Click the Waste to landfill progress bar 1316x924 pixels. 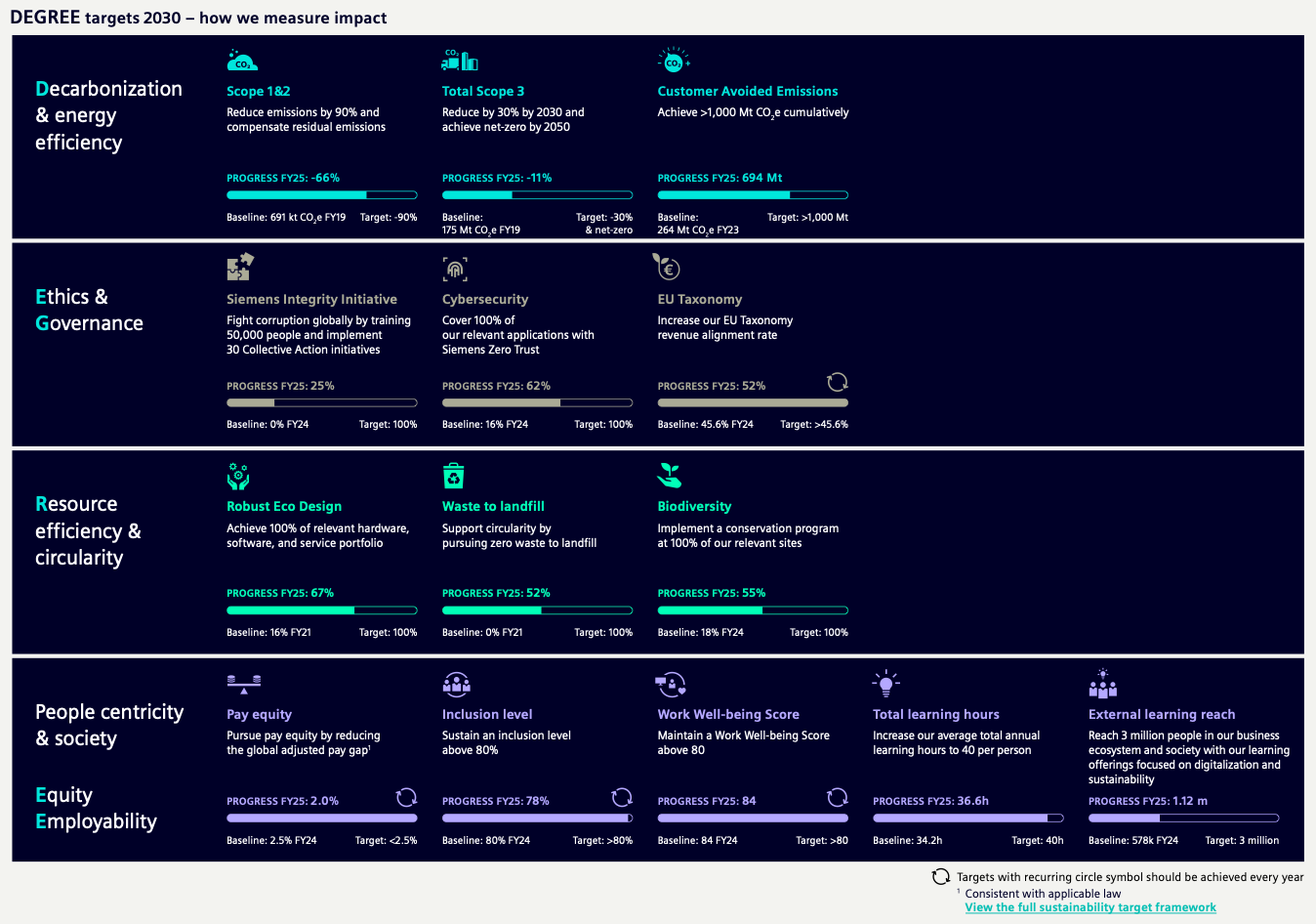tap(537, 610)
